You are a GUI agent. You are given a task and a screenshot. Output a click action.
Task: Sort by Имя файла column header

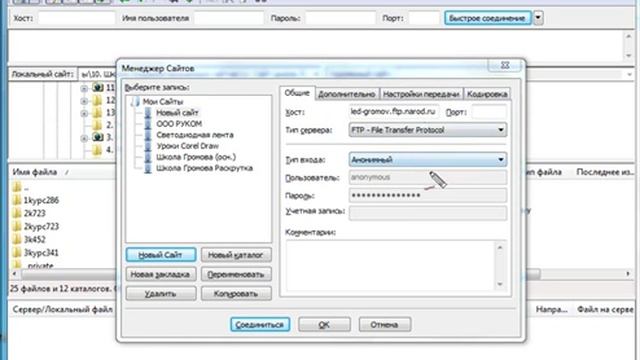click(35, 172)
